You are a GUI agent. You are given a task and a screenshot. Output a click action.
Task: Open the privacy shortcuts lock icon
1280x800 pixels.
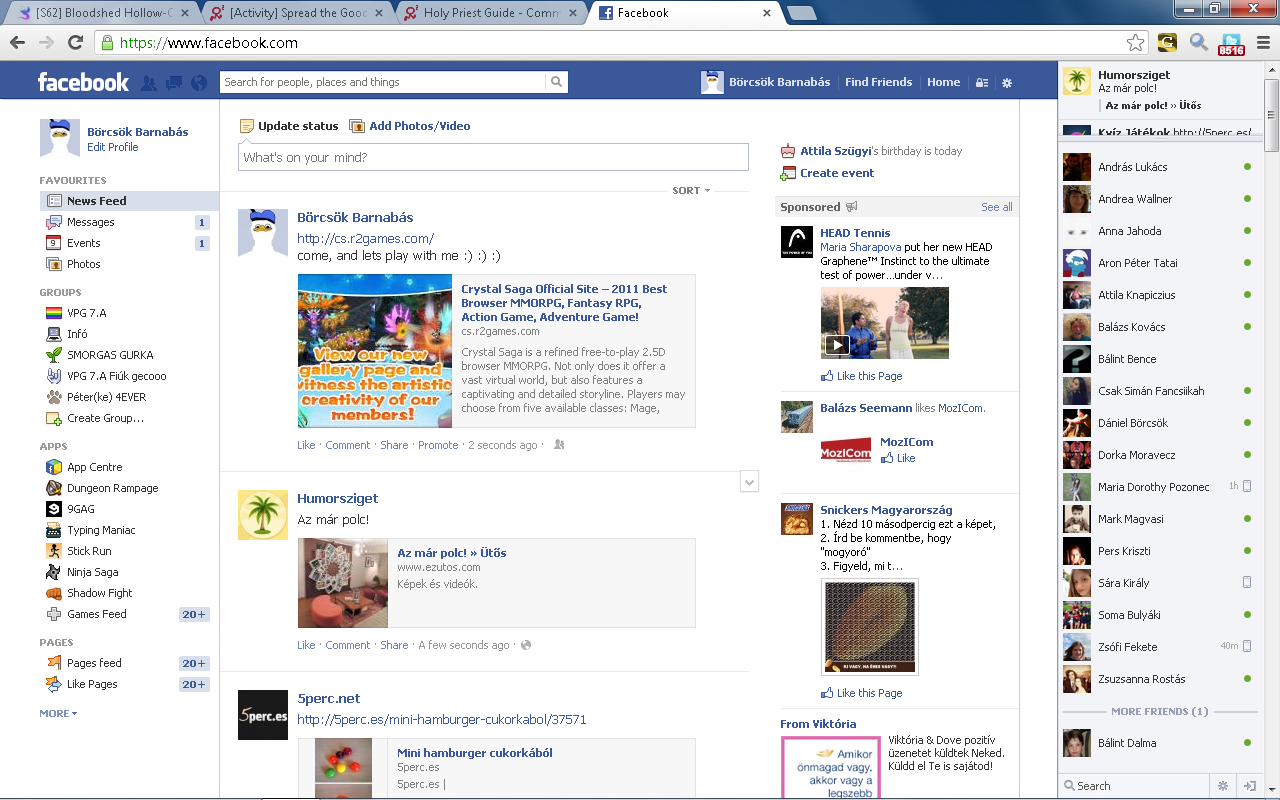(982, 83)
